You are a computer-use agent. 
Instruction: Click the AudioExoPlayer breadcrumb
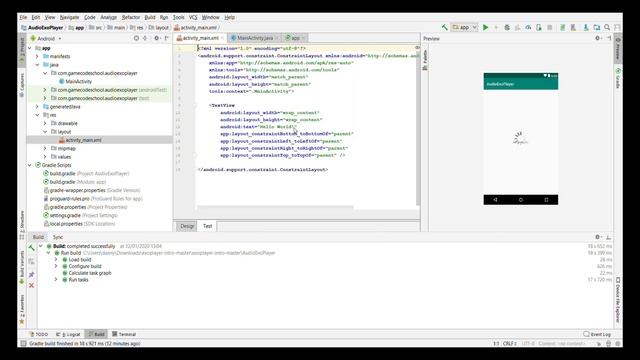(42, 28)
